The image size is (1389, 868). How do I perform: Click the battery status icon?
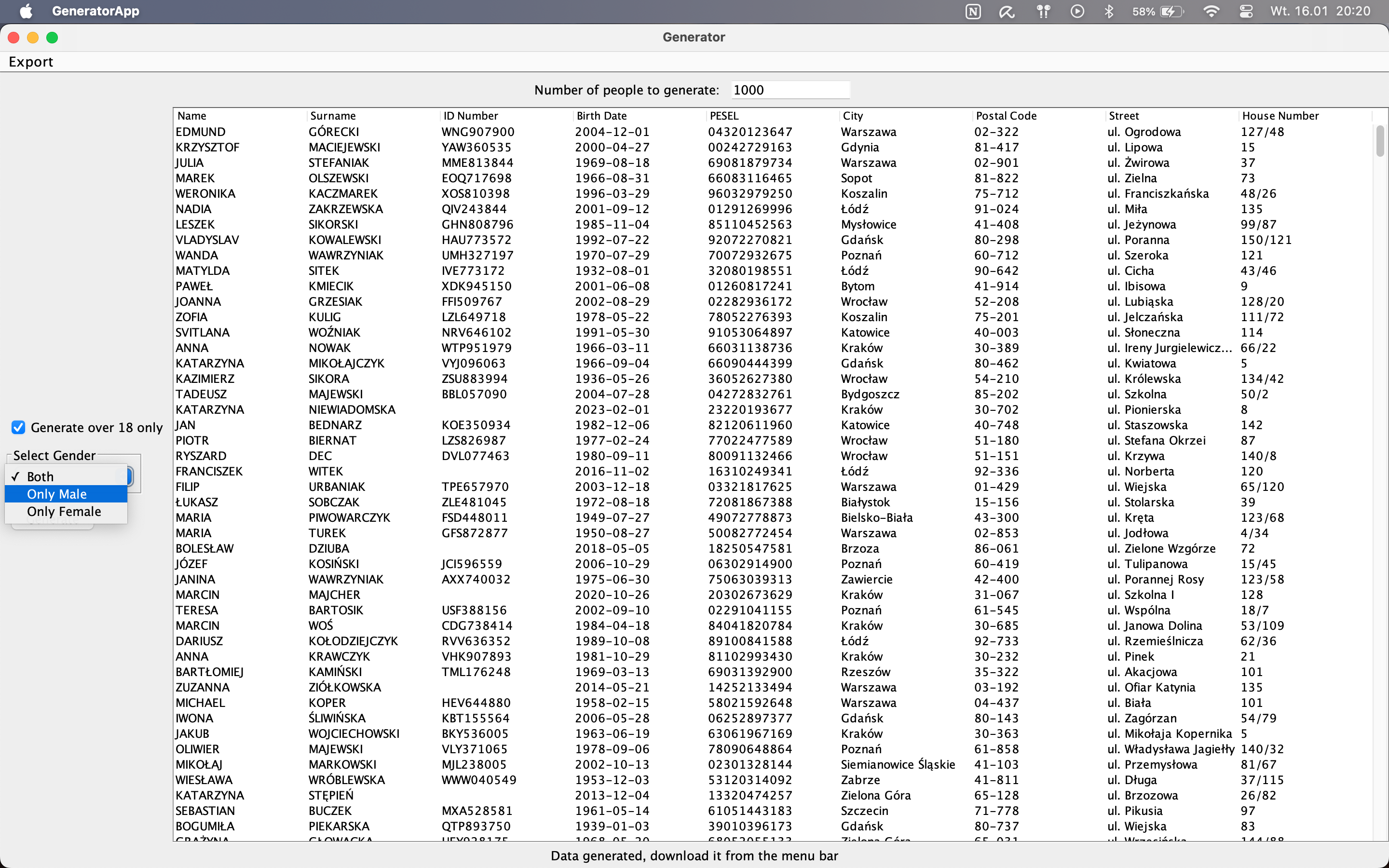1171,12
